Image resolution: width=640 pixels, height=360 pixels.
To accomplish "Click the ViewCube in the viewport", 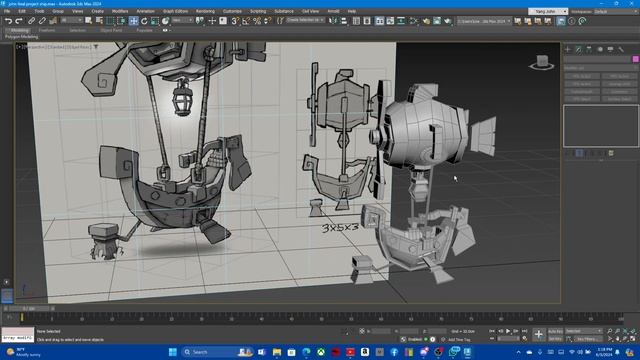I will coord(542,62).
